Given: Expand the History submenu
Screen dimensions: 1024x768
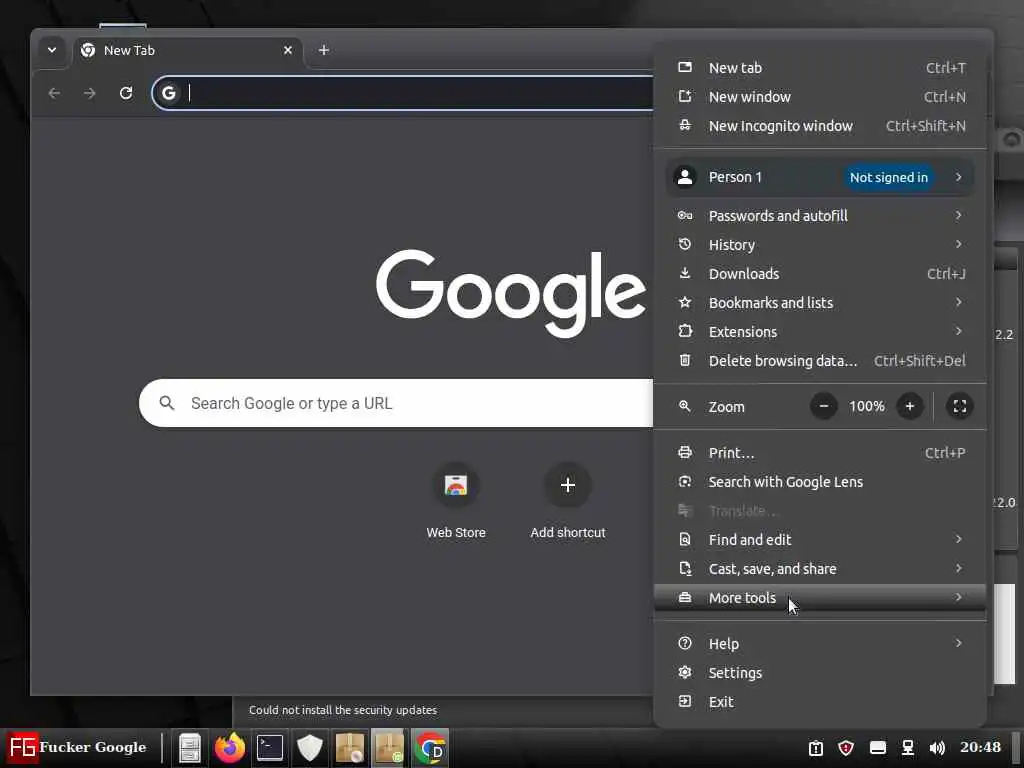Looking at the screenshot, I should (820, 244).
